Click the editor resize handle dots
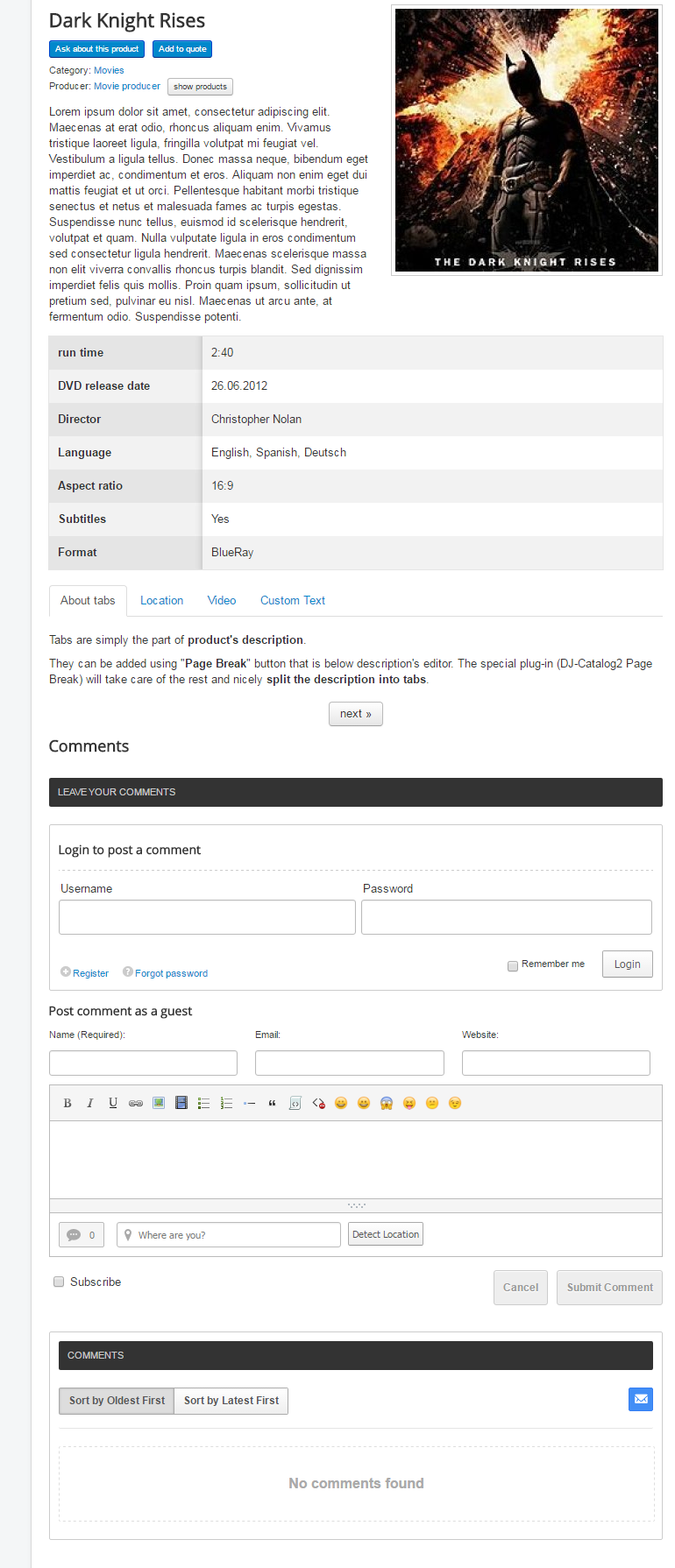 click(356, 1205)
